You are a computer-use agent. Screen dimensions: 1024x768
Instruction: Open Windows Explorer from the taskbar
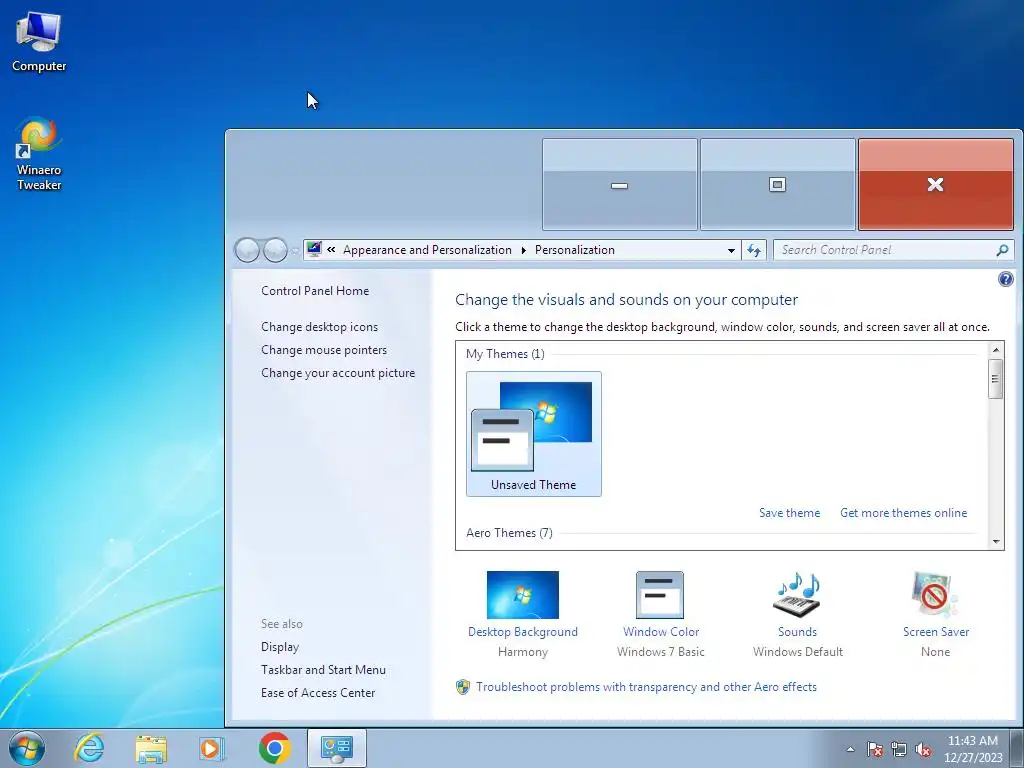tap(151, 748)
